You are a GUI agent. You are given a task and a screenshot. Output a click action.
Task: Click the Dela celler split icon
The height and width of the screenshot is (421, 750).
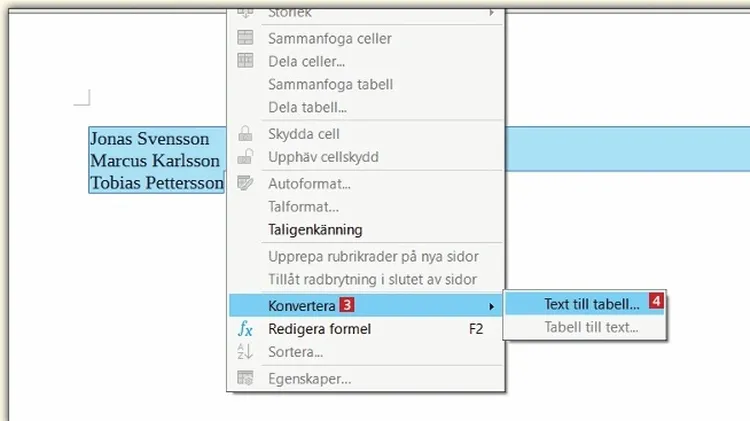pyautogui.click(x=245, y=61)
